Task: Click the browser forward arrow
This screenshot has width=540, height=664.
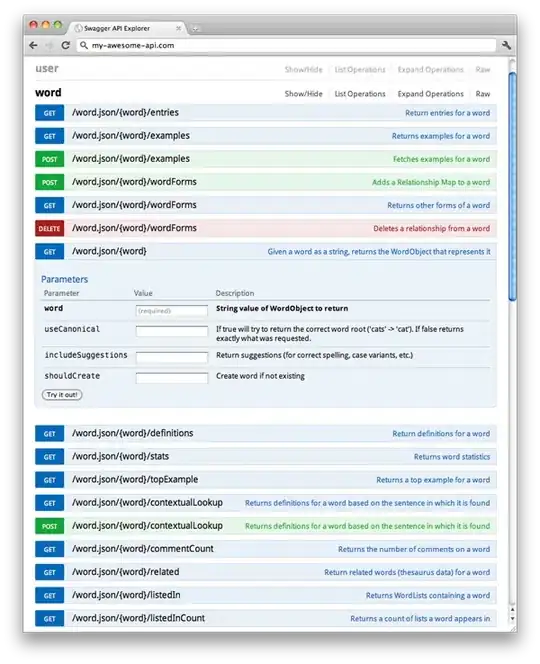Action: tap(49, 45)
